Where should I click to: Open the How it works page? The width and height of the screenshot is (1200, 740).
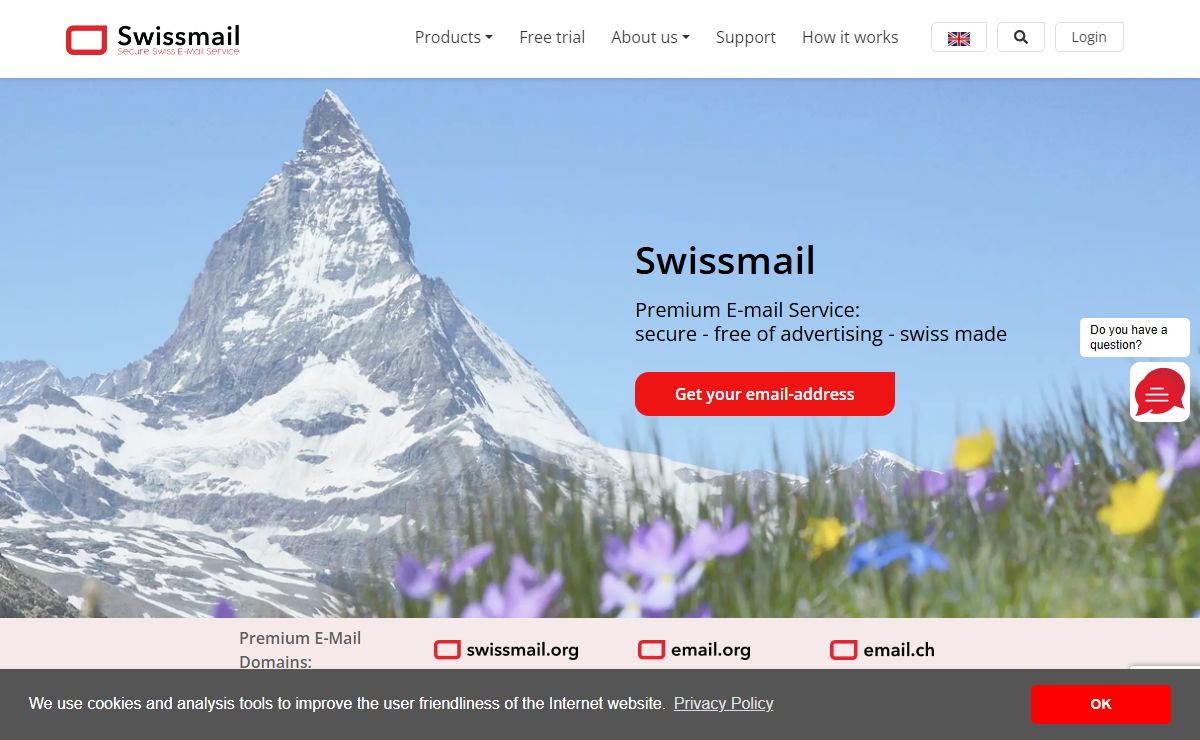850,37
